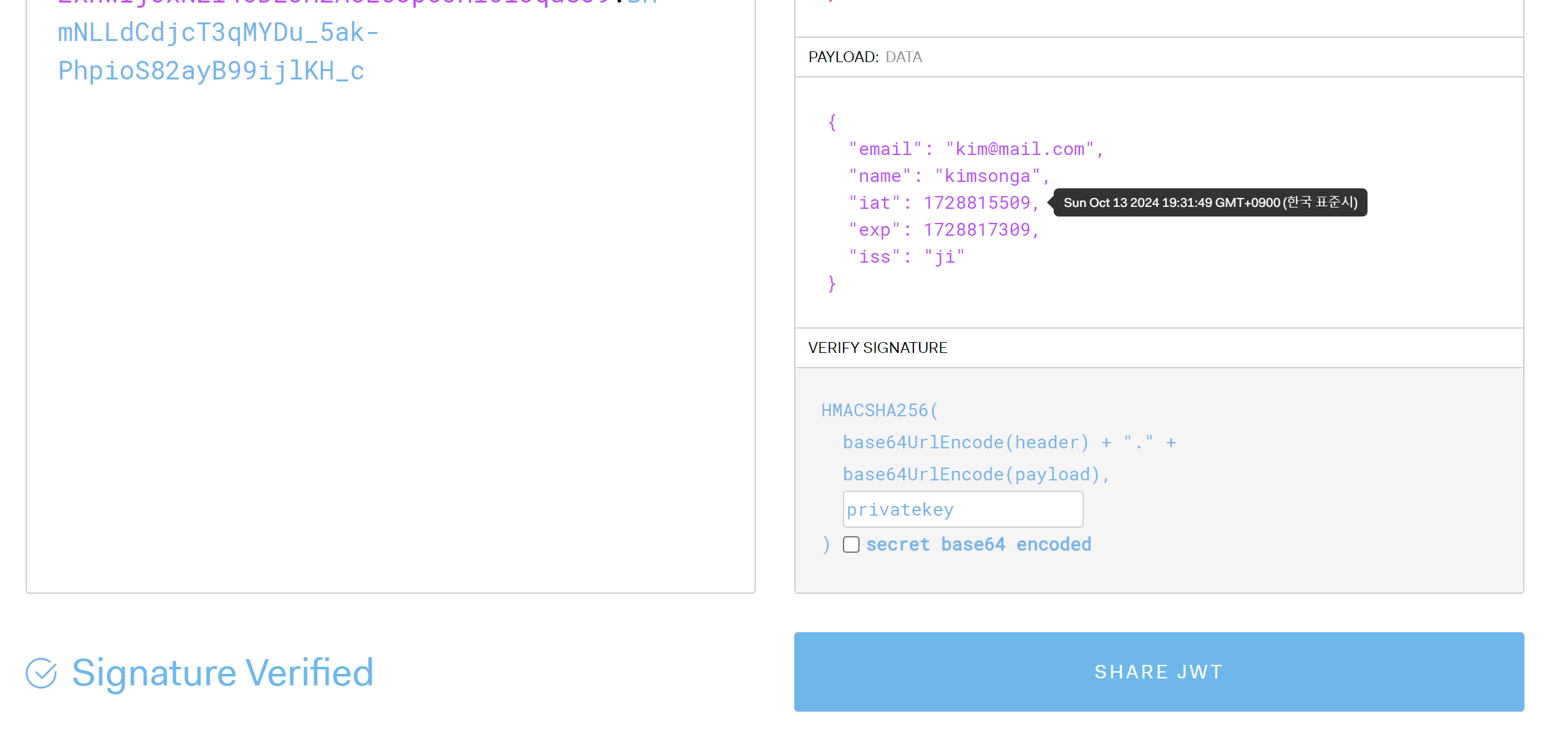The width and height of the screenshot is (1568, 736).
Task: Click the kimsonga name value in payload
Action: click(987, 176)
